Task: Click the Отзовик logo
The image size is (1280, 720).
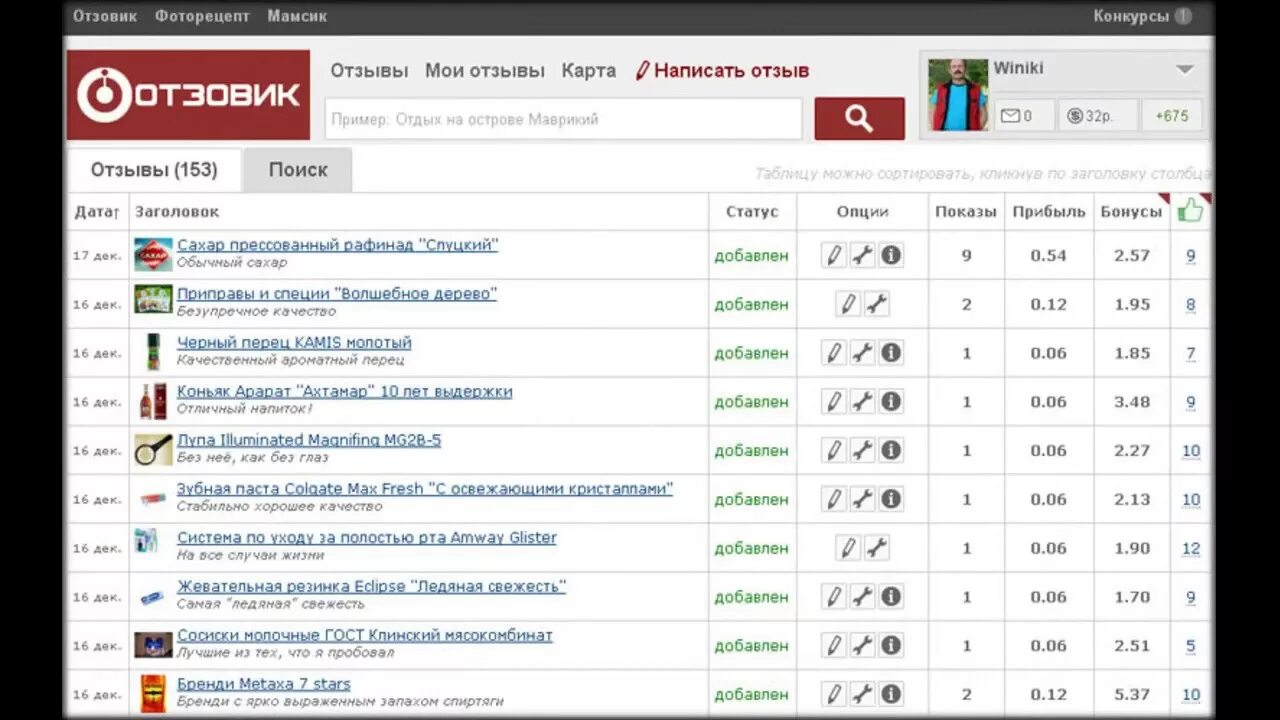Action: 189,95
